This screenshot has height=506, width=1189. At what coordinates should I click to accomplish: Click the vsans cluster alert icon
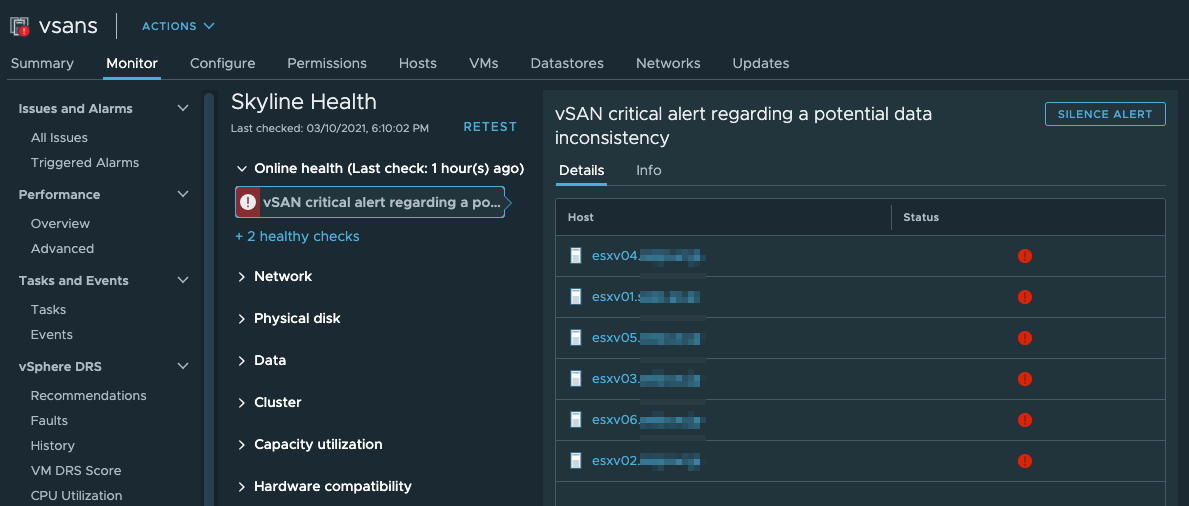(x=19, y=27)
